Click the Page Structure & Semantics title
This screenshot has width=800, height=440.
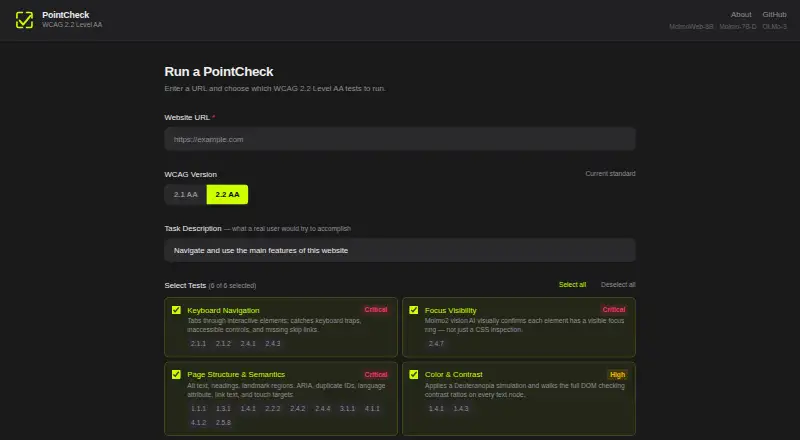point(236,375)
